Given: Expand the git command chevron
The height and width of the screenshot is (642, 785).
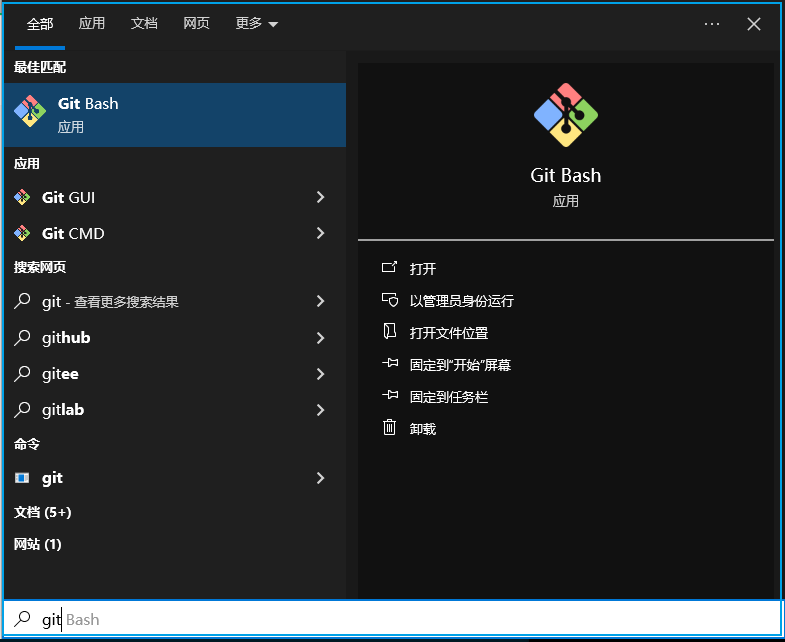Looking at the screenshot, I should (x=320, y=478).
